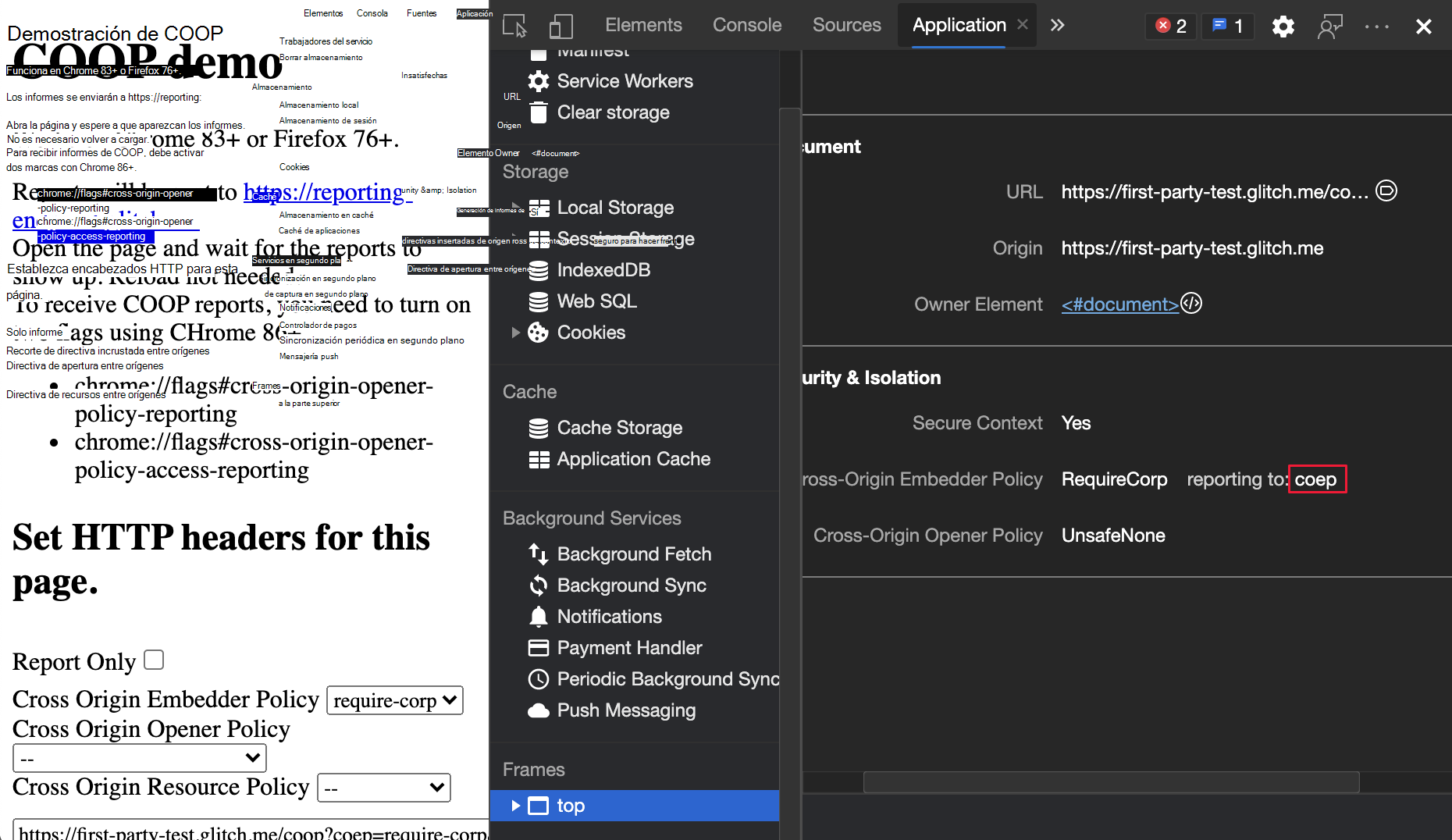Open Application Cache item
Viewport: 1452px width, 840px height.
tap(633, 459)
